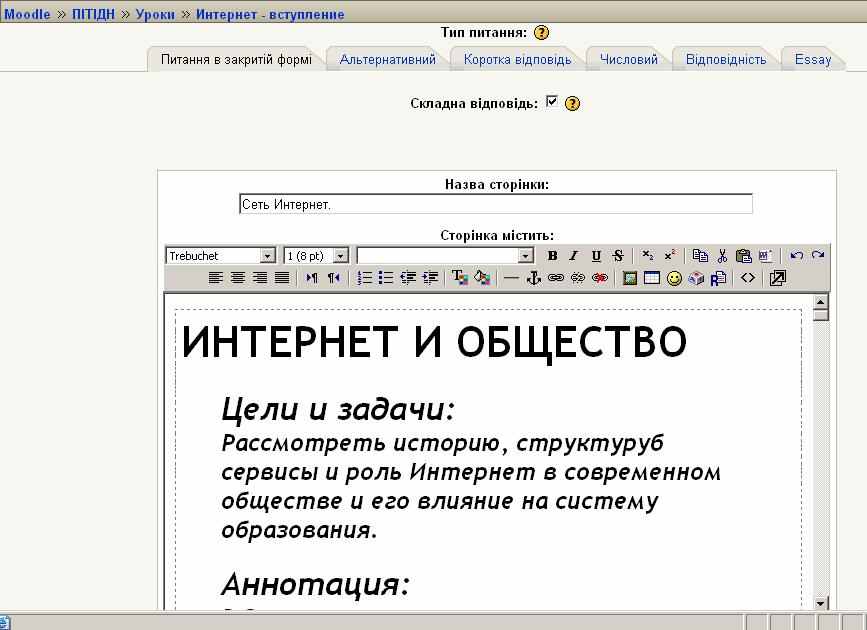Image resolution: width=867 pixels, height=630 pixels.
Task: Toggle HTML source view button
Action: coord(748,278)
